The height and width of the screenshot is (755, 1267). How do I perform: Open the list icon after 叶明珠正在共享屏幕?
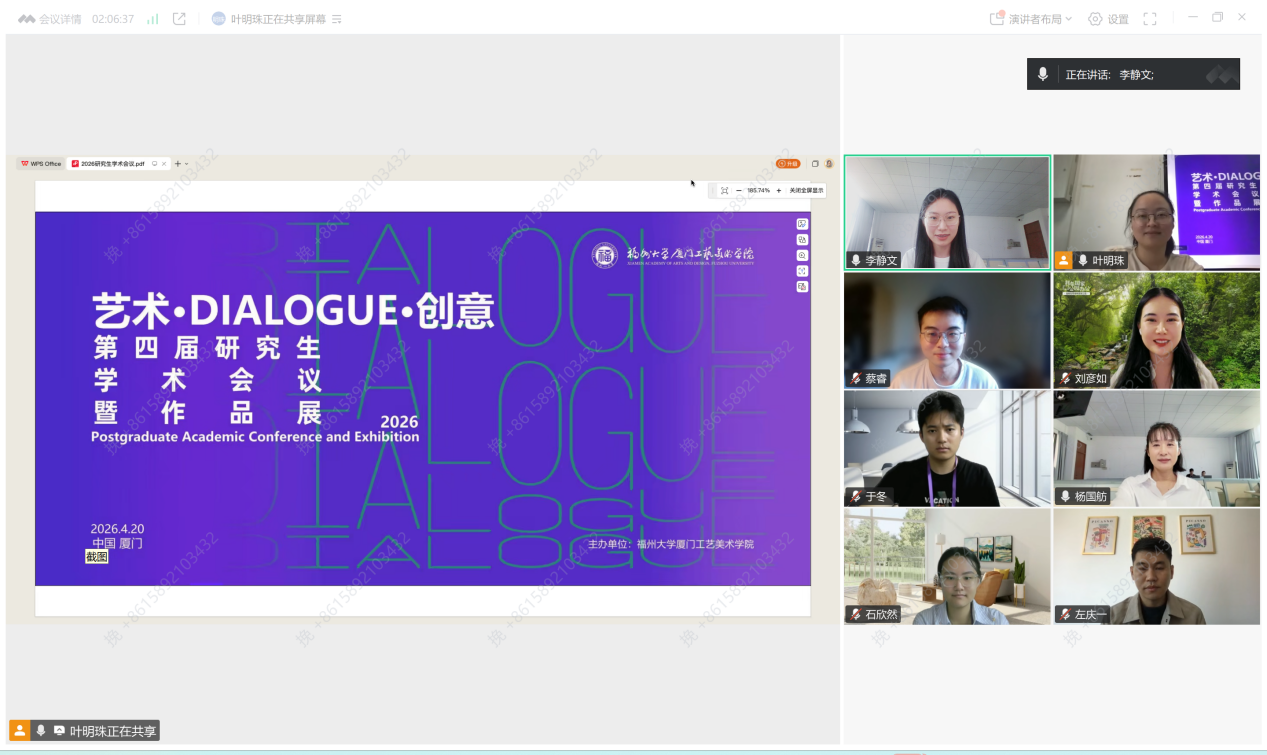pos(337,19)
